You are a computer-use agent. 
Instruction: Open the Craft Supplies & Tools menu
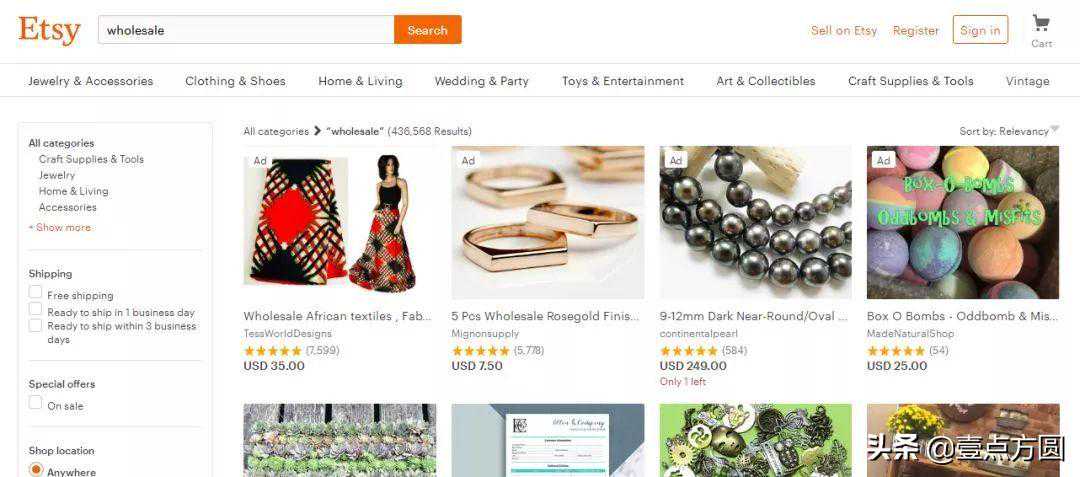(x=911, y=81)
